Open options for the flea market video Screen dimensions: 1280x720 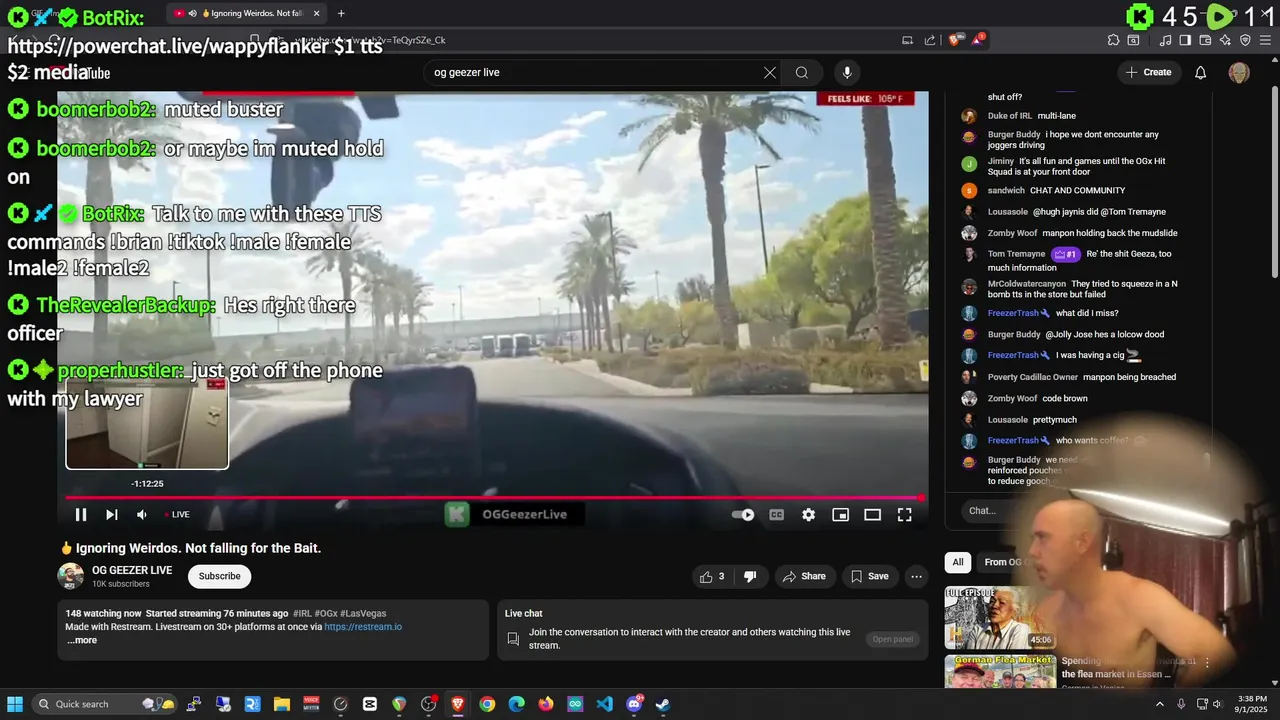1207,663
